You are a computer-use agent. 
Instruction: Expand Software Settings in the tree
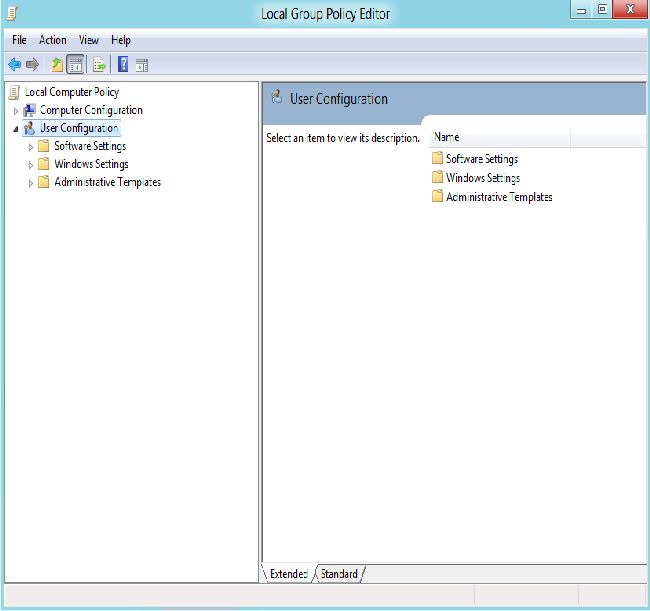point(30,147)
